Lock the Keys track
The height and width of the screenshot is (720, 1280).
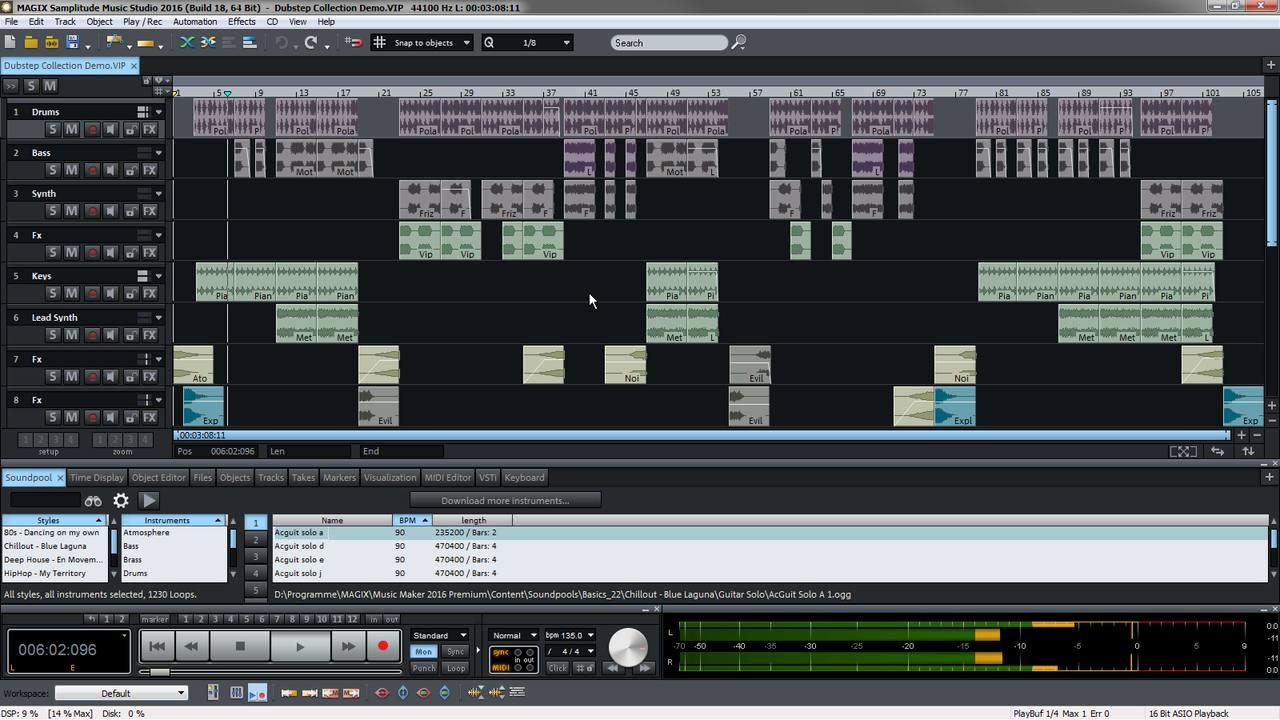130,293
